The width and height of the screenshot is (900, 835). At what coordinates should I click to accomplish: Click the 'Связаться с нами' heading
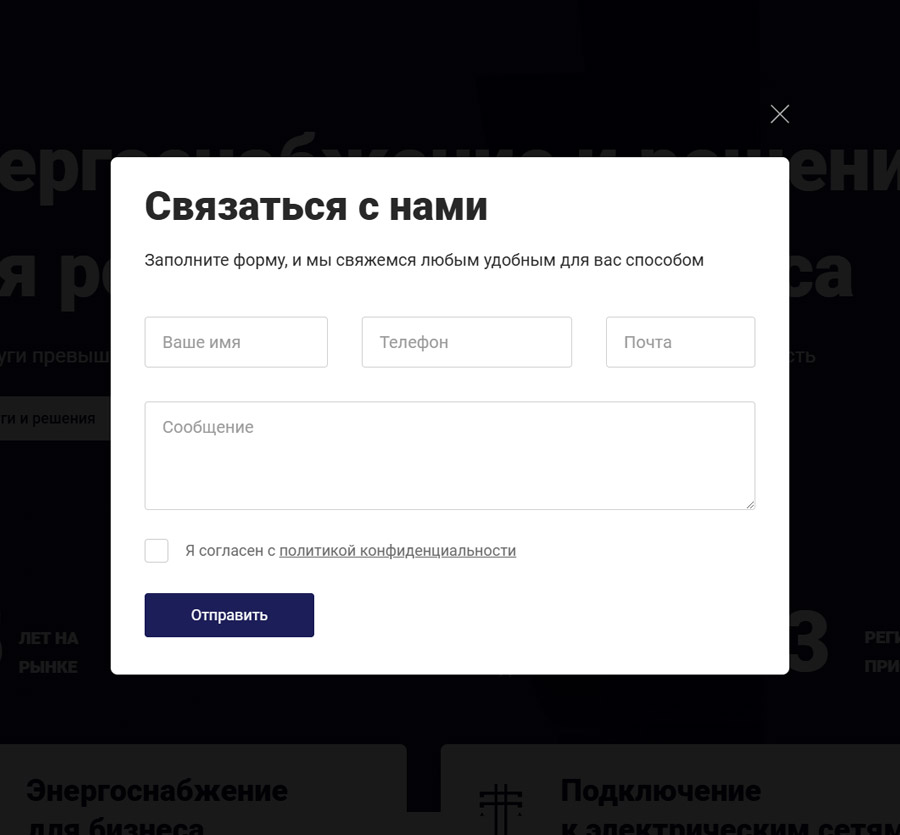(x=316, y=206)
